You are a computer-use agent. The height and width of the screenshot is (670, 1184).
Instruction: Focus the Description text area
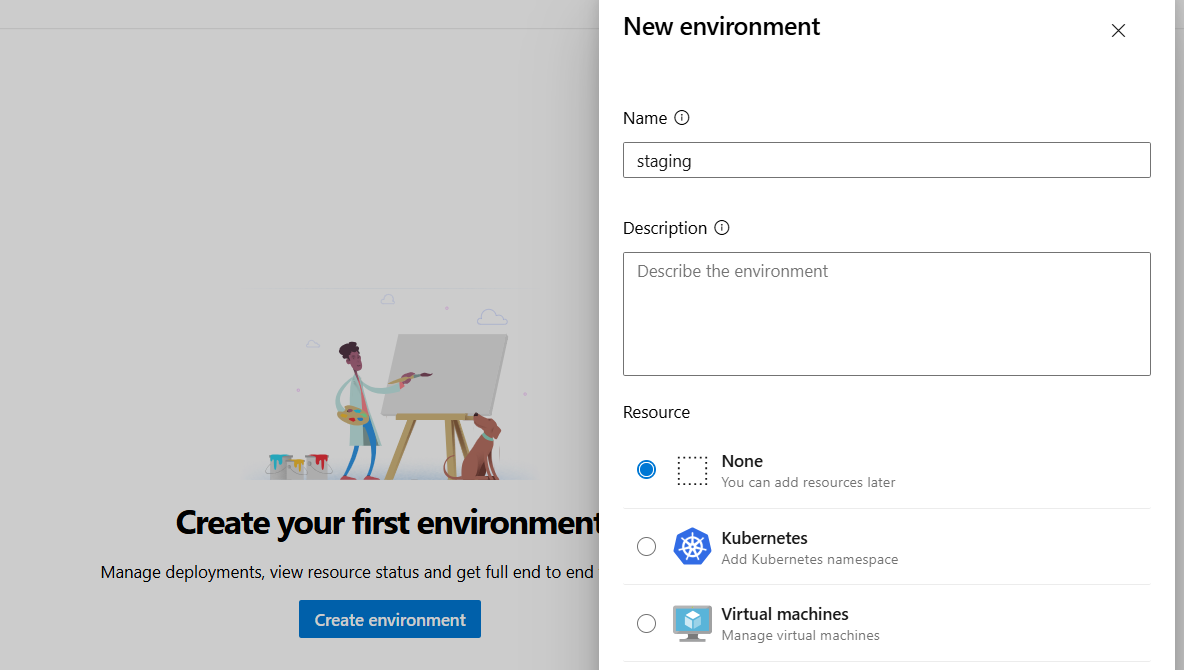tap(886, 314)
